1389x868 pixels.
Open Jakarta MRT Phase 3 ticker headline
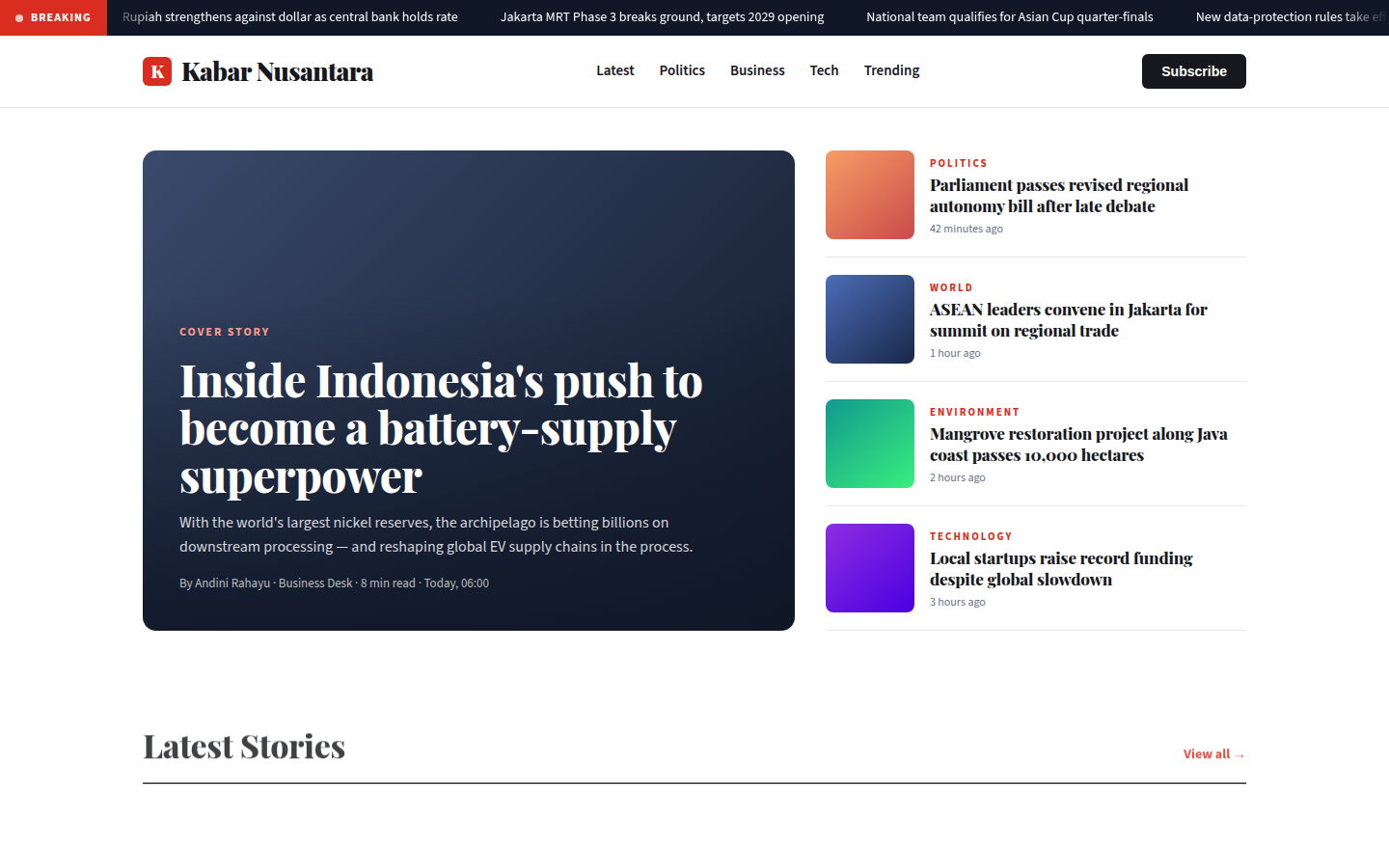click(x=662, y=17)
